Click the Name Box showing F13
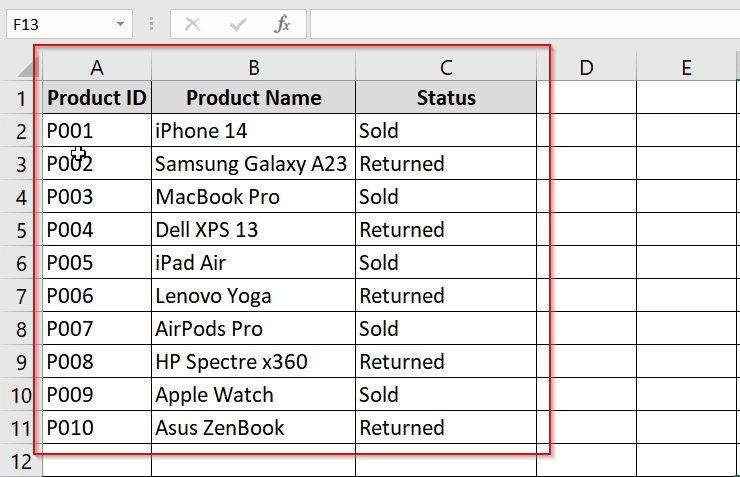Image resolution: width=740 pixels, height=477 pixels. 69,24
